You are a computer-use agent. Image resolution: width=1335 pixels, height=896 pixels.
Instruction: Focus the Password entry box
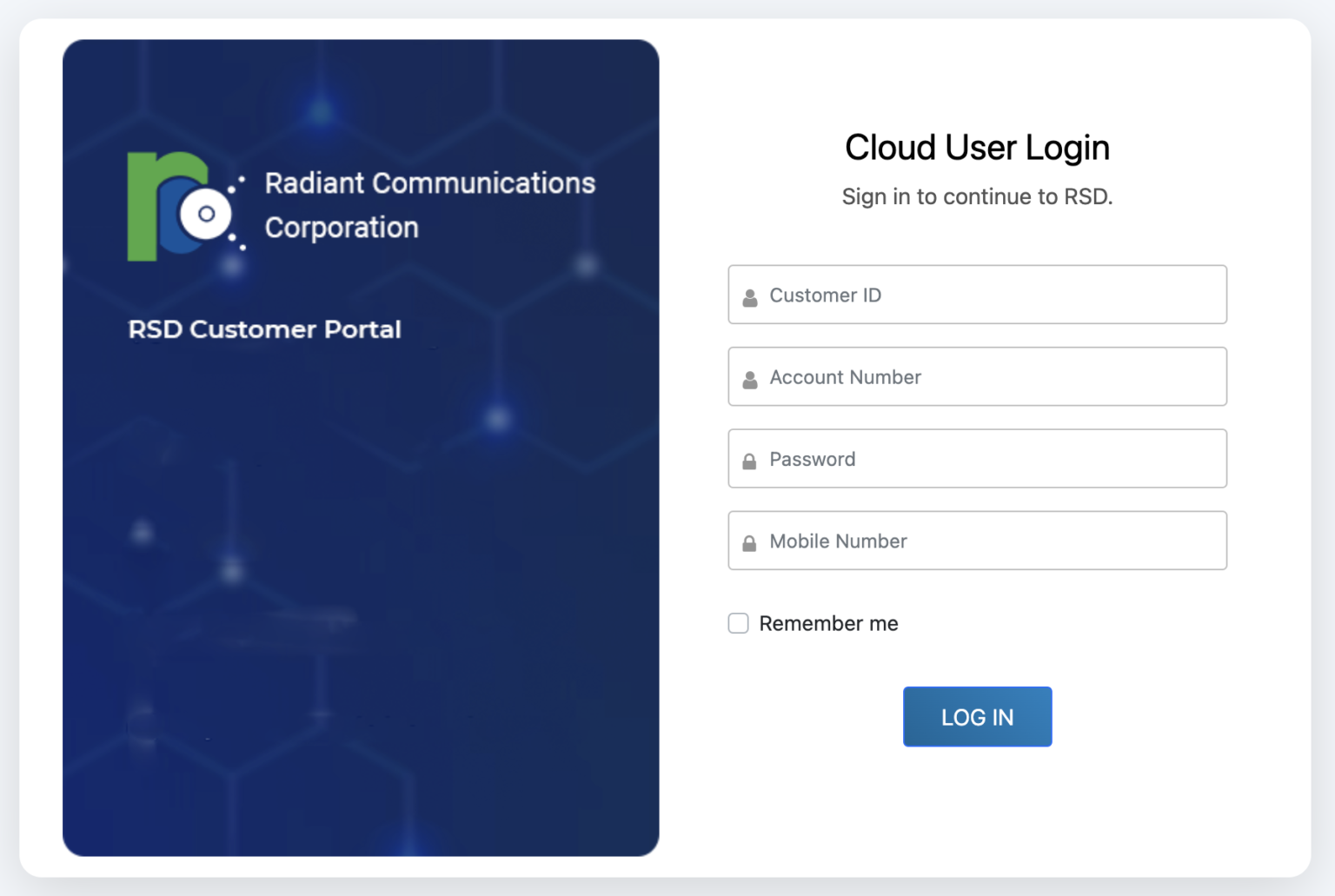pos(977,459)
